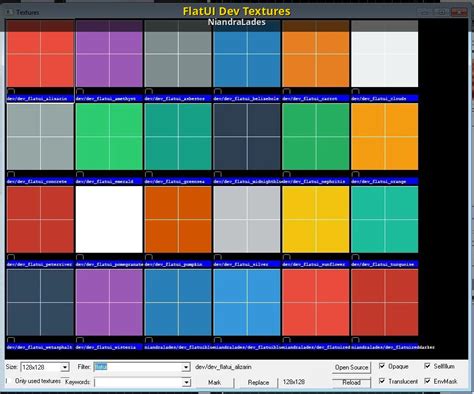Image resolution: width=474 pixels, height=394 pixels.
Task: Click the Open Source button
Action: point(351,367)
